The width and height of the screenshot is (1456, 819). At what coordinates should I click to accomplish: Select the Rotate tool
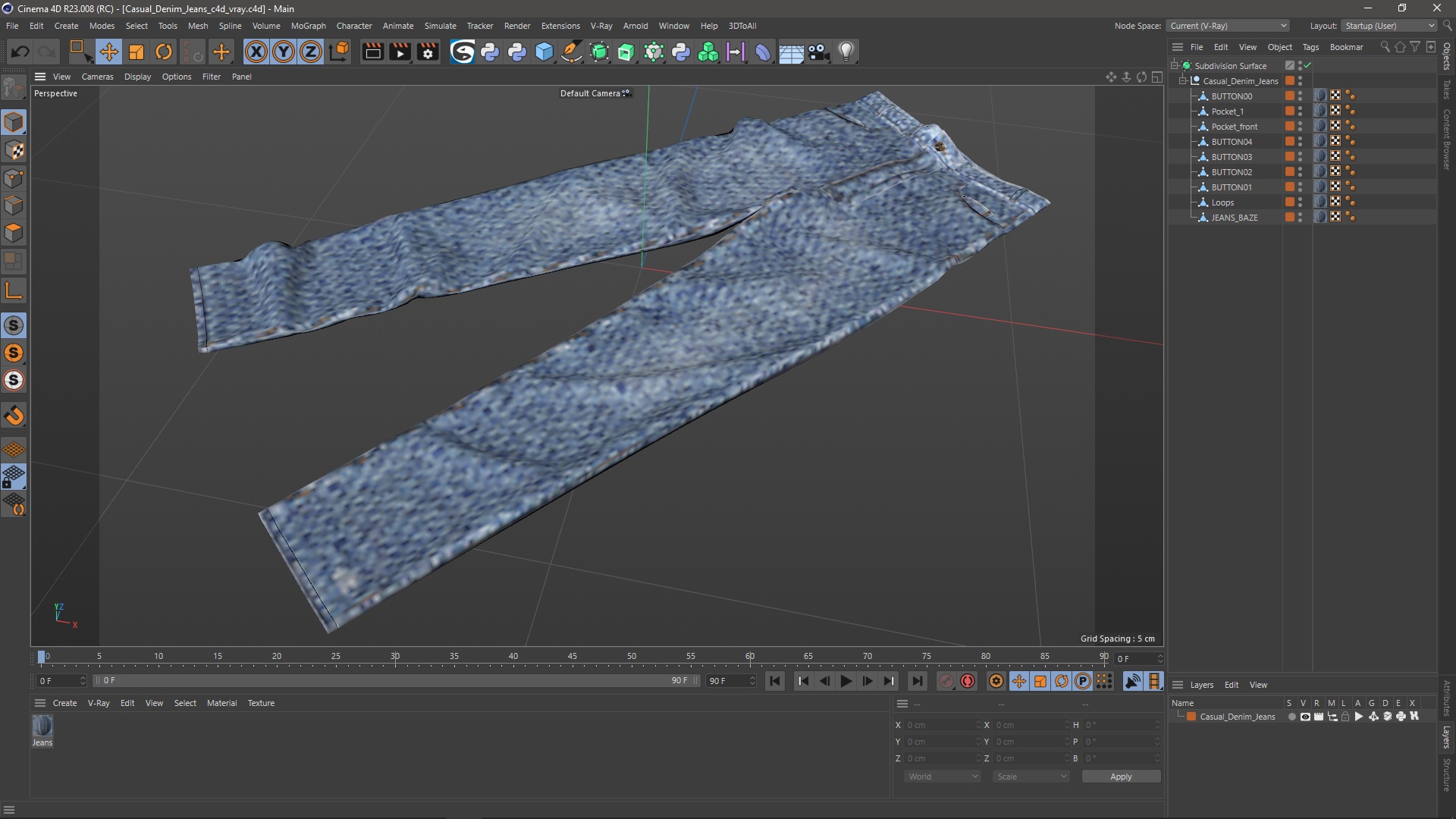tap(164, 52)
